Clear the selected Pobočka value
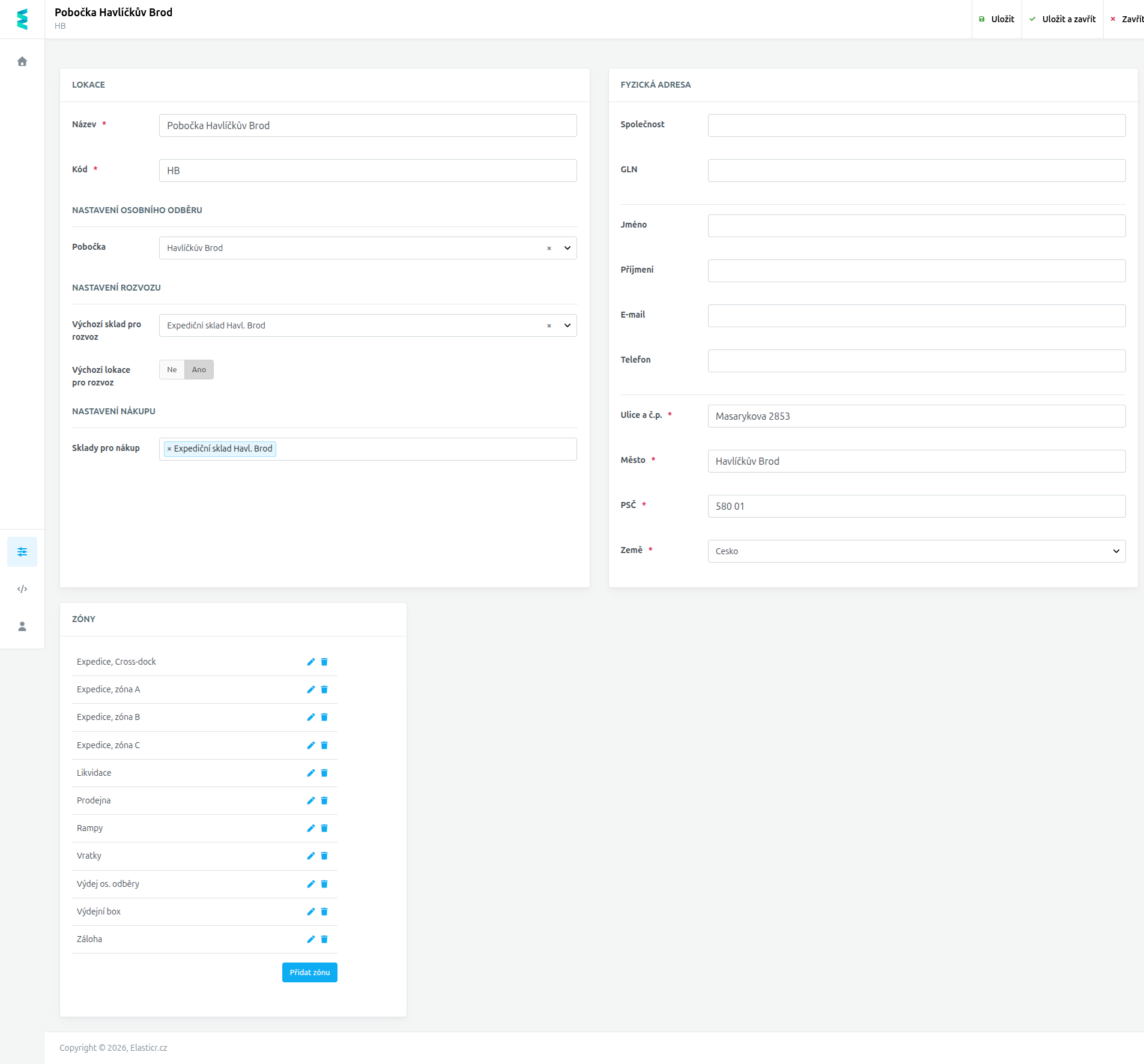 549,248
